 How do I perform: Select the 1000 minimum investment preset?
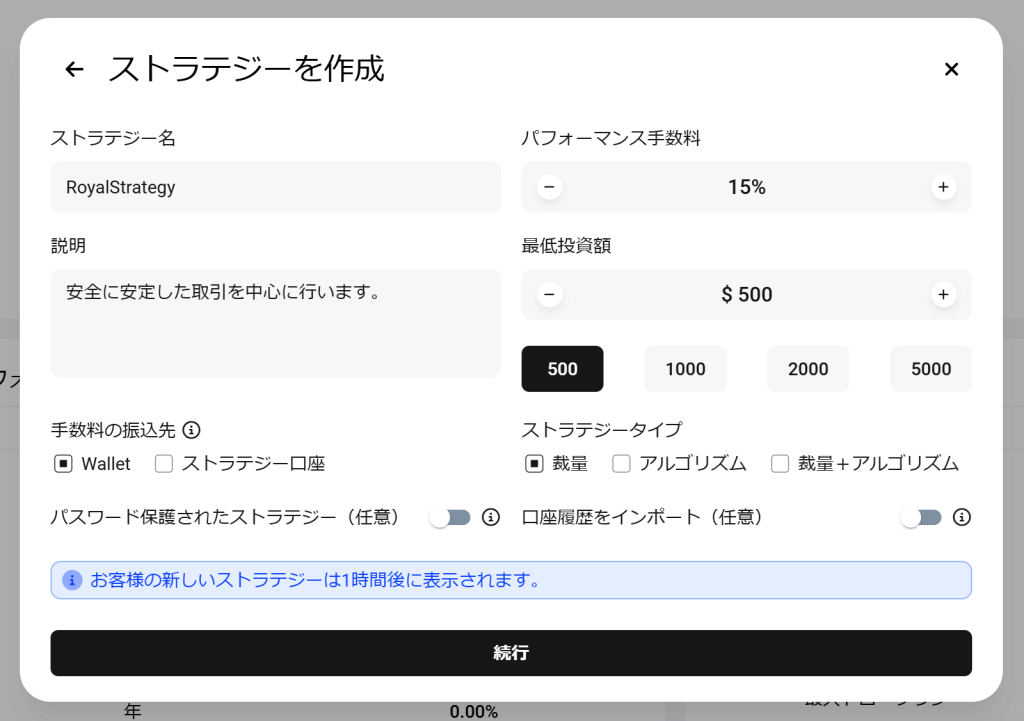click(x=685, y=369)
